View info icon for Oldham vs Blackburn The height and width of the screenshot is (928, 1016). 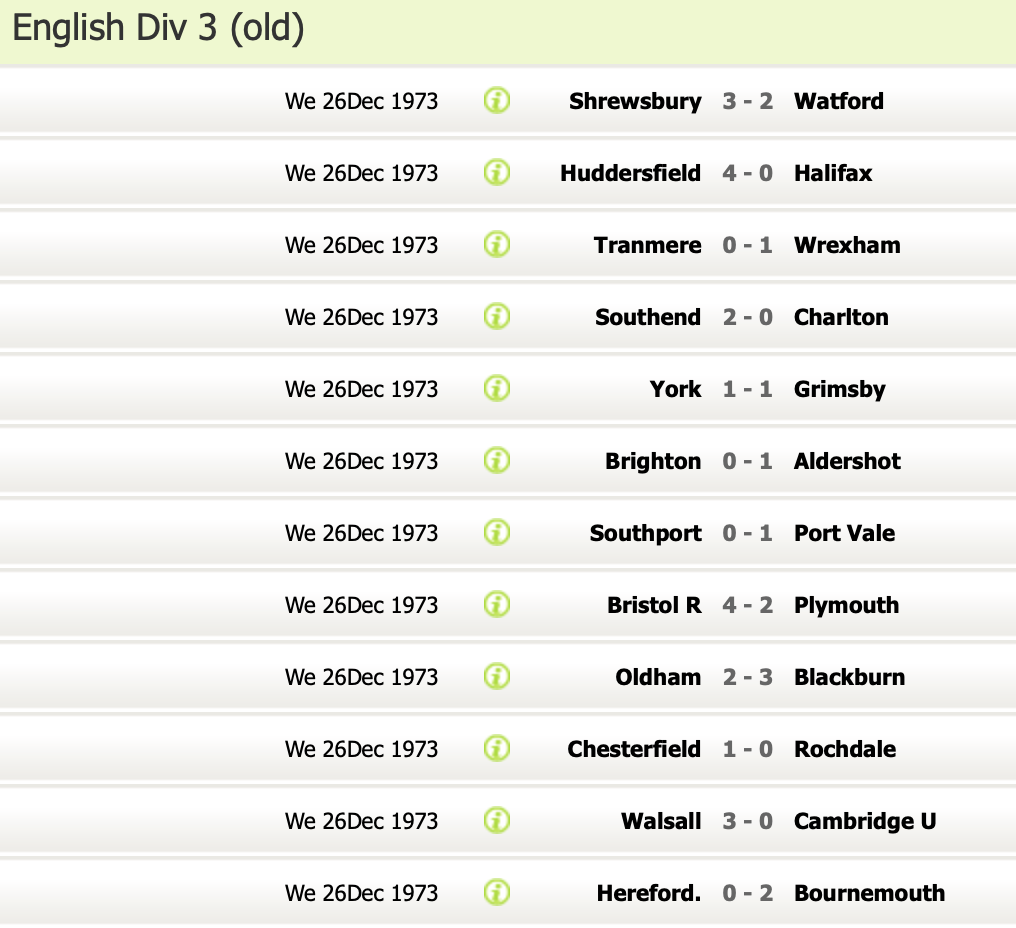coord(497,677)
